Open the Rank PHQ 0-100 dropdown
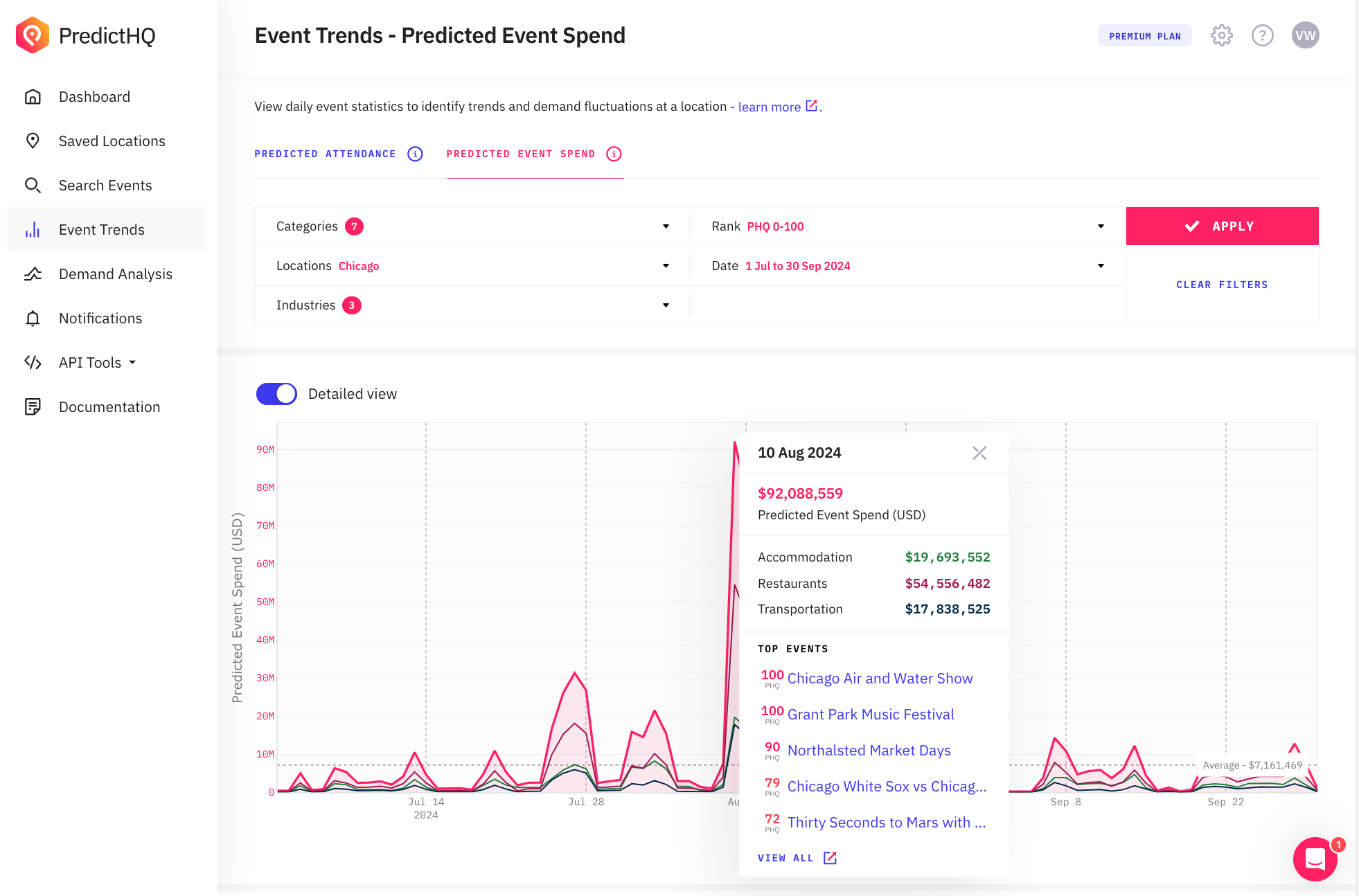 [907, 226]
